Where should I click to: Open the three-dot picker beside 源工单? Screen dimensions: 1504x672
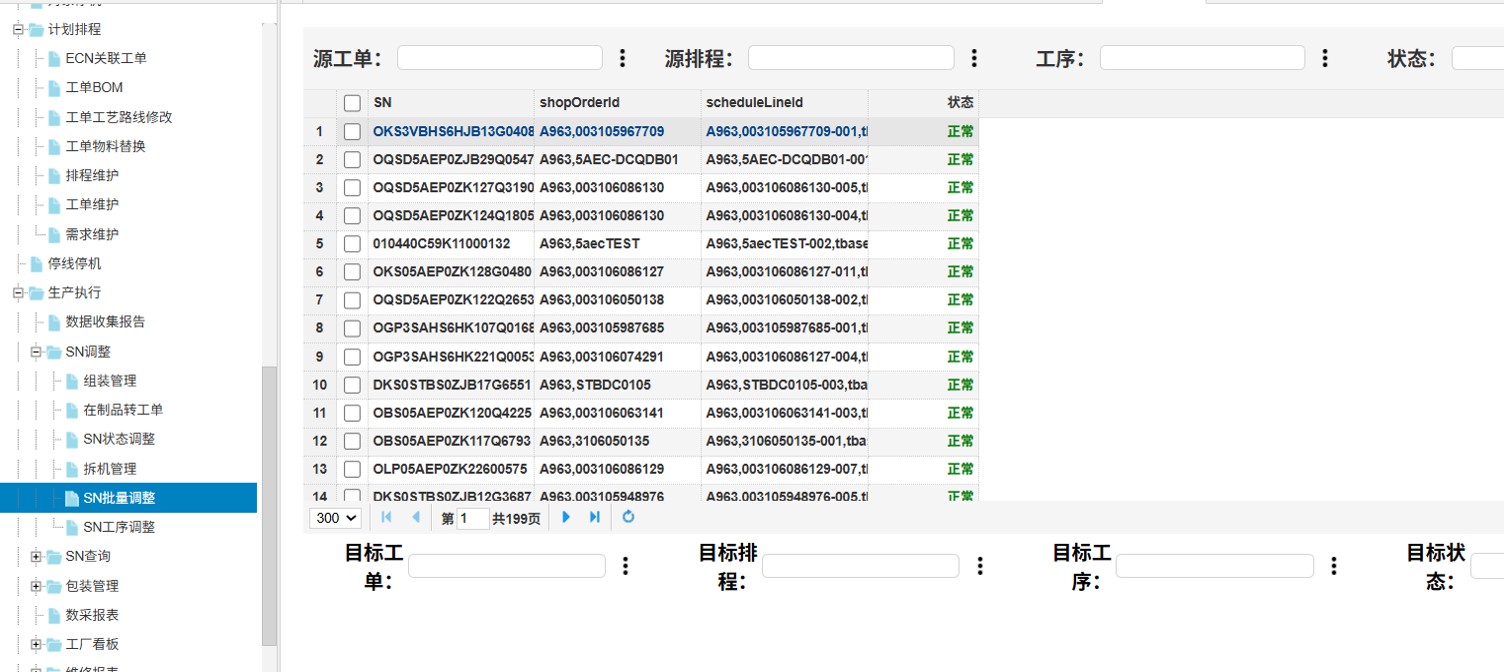[x=623, y=58]
